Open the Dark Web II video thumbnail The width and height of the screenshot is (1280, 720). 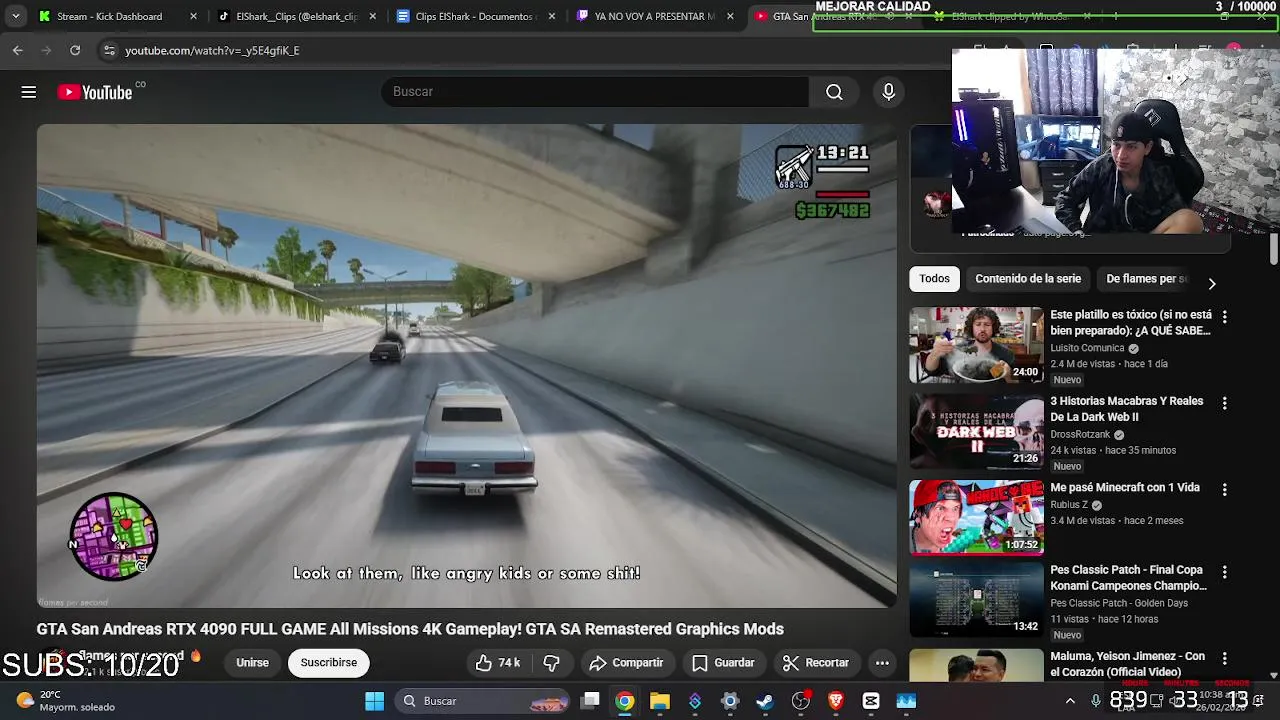(x=976, y=431)
